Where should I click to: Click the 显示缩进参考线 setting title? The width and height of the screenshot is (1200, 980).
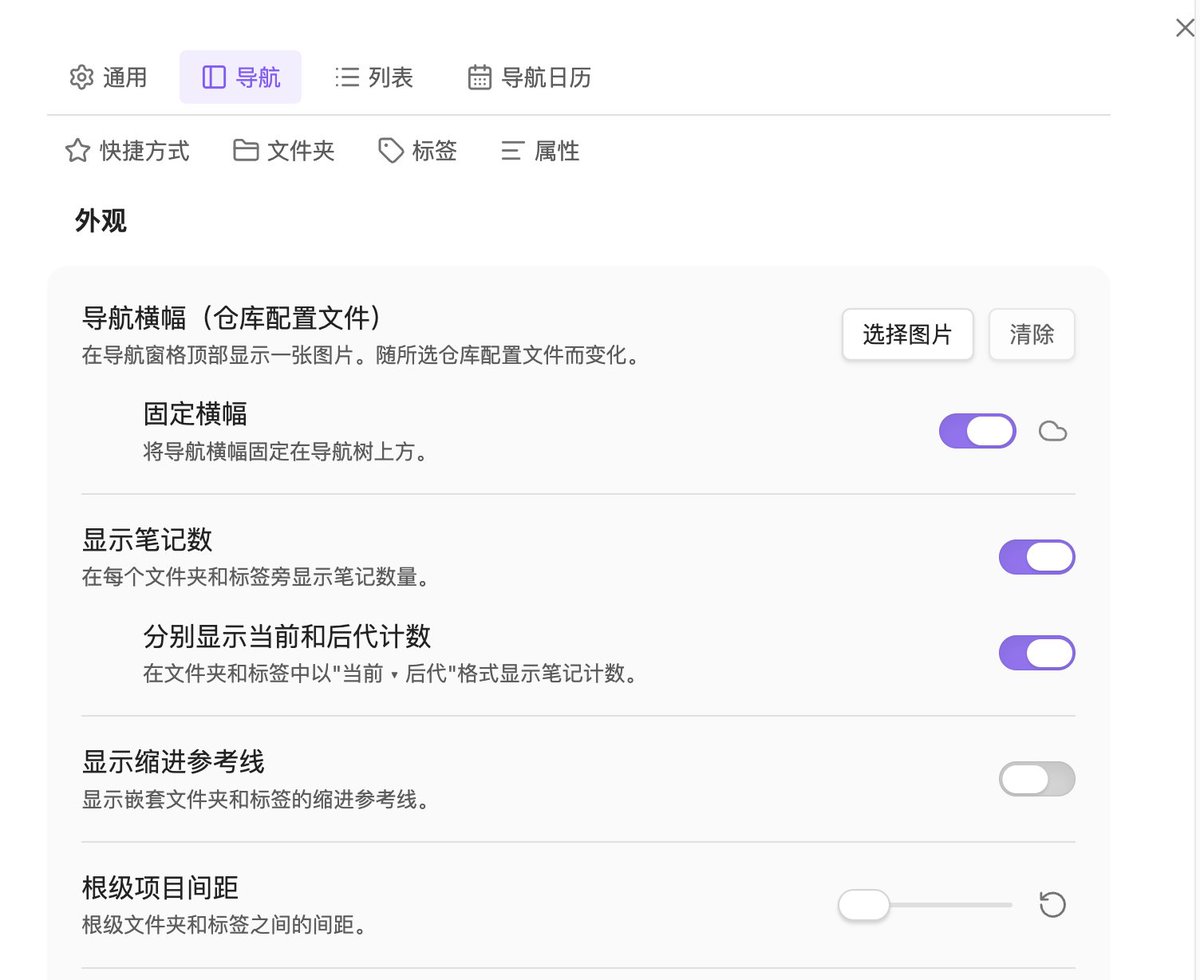pyautogui.click(x=173, y=762)
